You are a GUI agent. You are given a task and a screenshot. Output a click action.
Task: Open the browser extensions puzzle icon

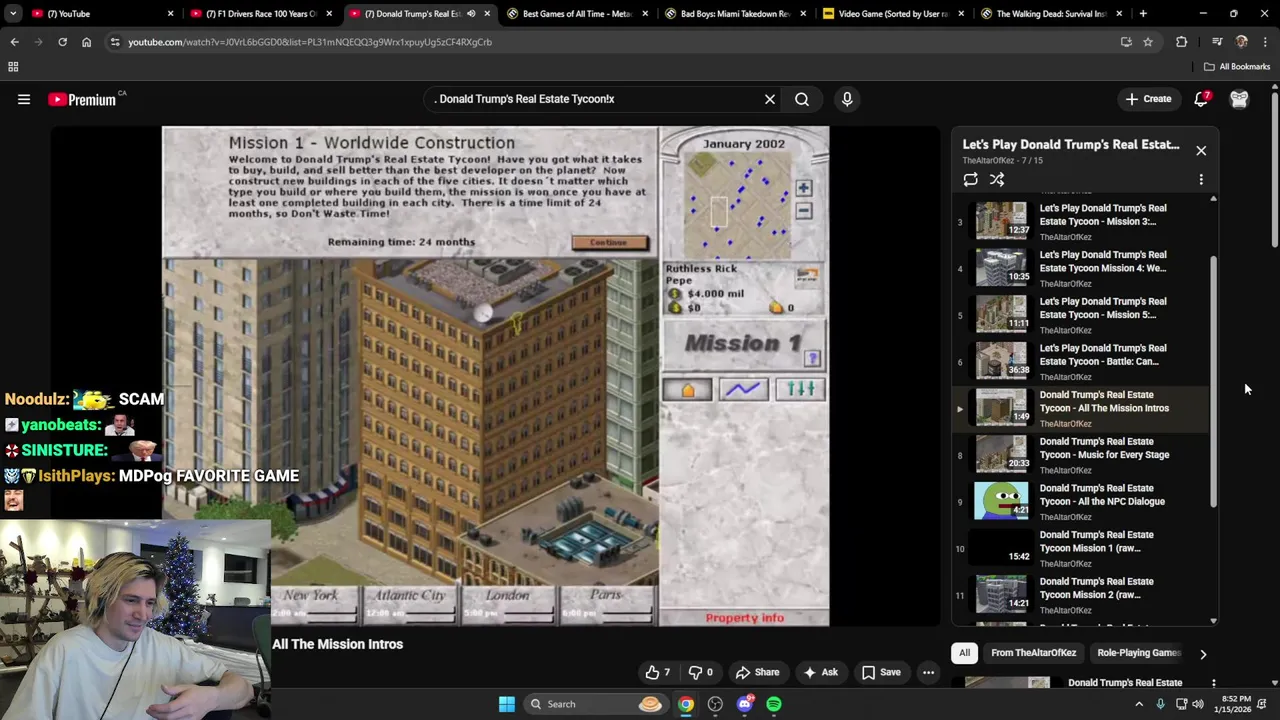pos(1181,42)
